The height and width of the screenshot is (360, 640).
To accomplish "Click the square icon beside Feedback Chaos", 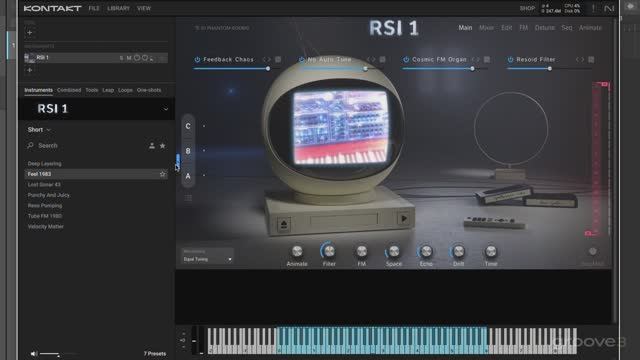I will point(278,60).
